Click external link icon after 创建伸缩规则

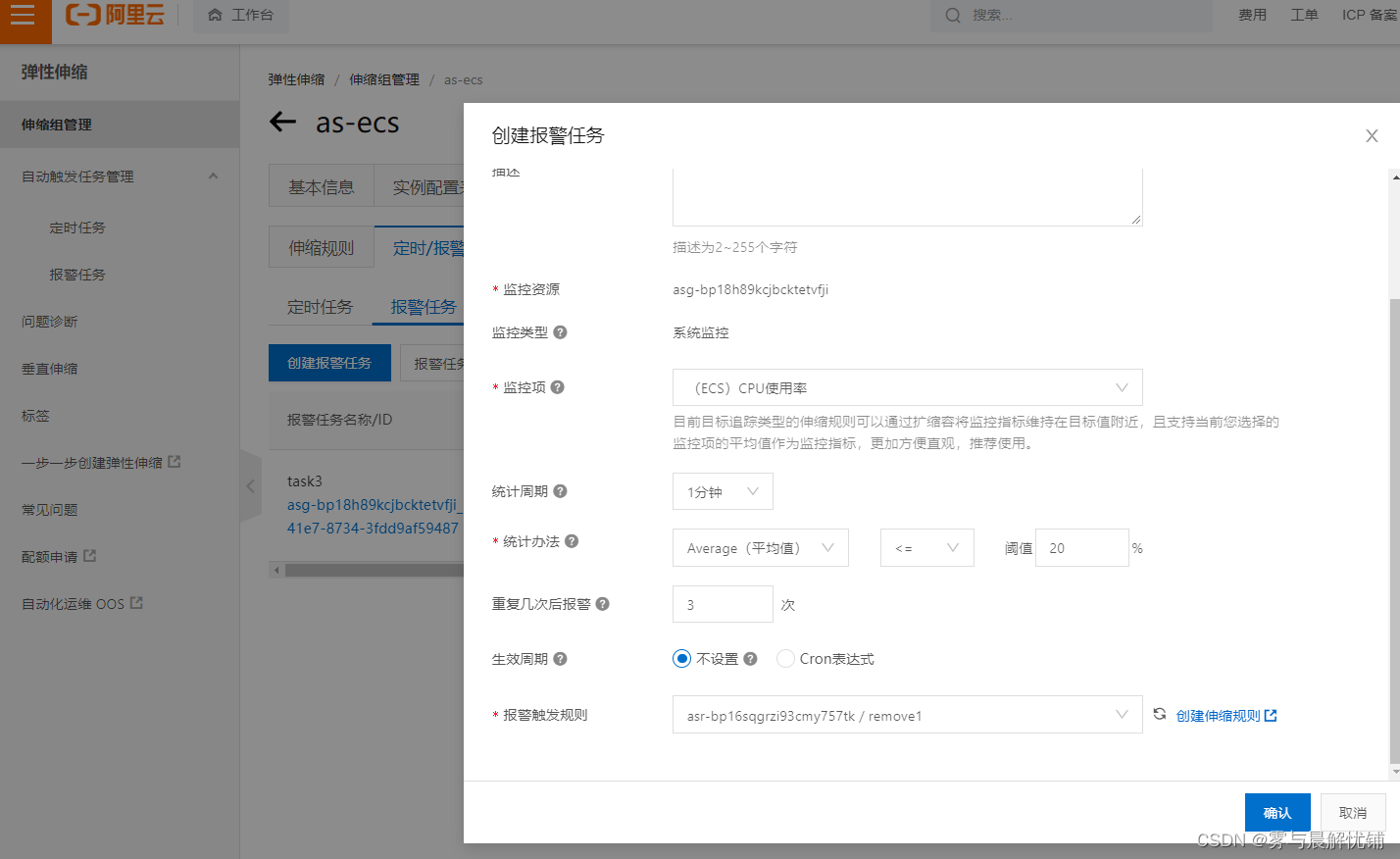[x=1271, y=716]
